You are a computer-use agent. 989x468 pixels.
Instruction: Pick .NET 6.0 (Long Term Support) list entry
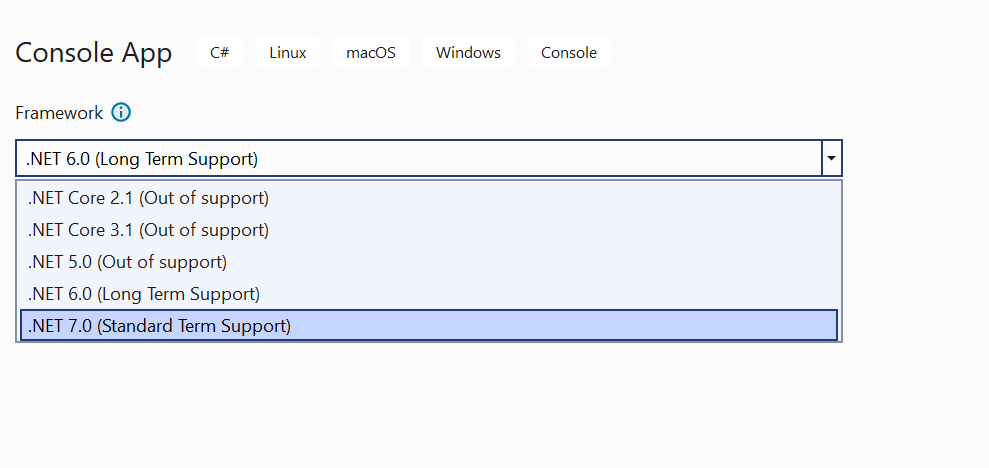pos(429,294)
